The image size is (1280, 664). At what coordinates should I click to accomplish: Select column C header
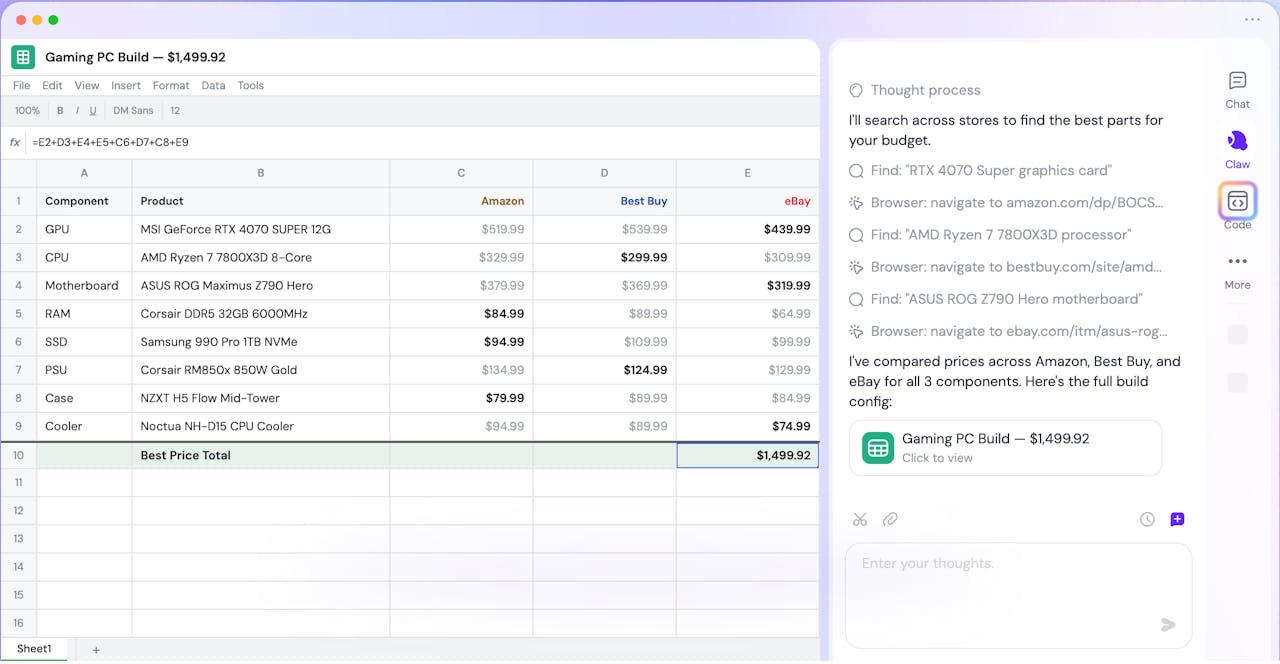click(x=461, y=173)
